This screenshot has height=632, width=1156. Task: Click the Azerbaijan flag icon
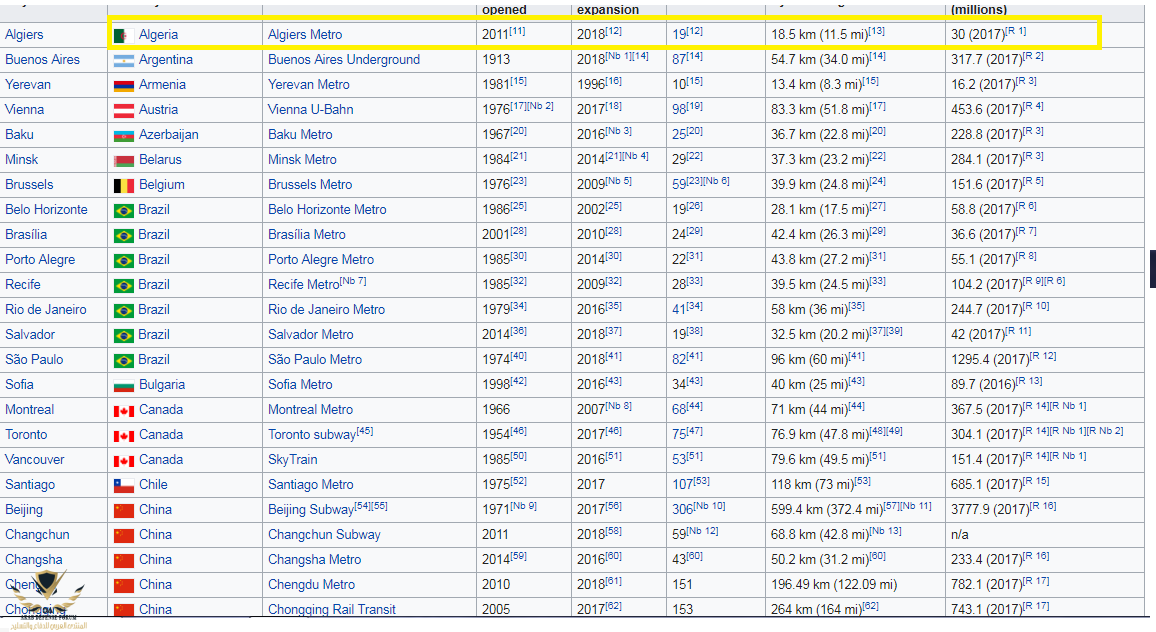point(123,136)
